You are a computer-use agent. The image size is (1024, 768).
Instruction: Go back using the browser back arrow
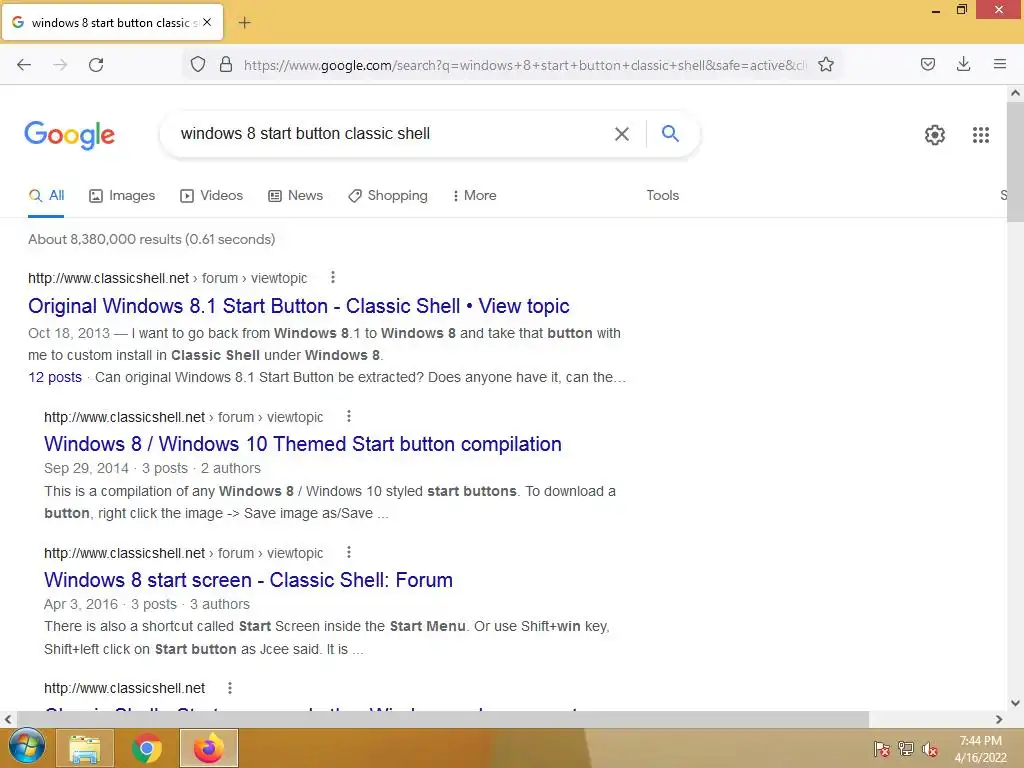pos(24,64)
